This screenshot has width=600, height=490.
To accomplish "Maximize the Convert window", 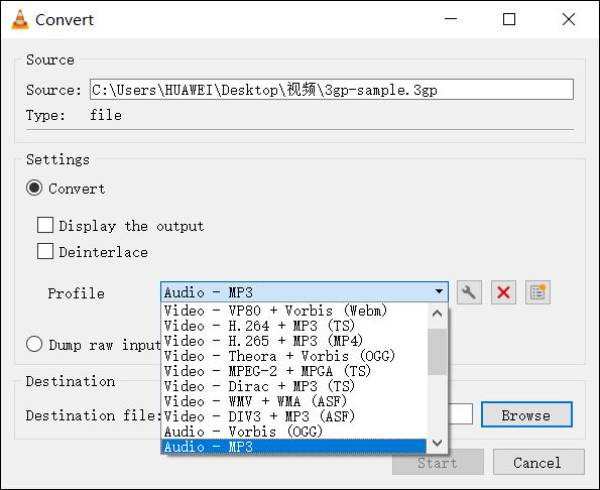I will point(509,19).
